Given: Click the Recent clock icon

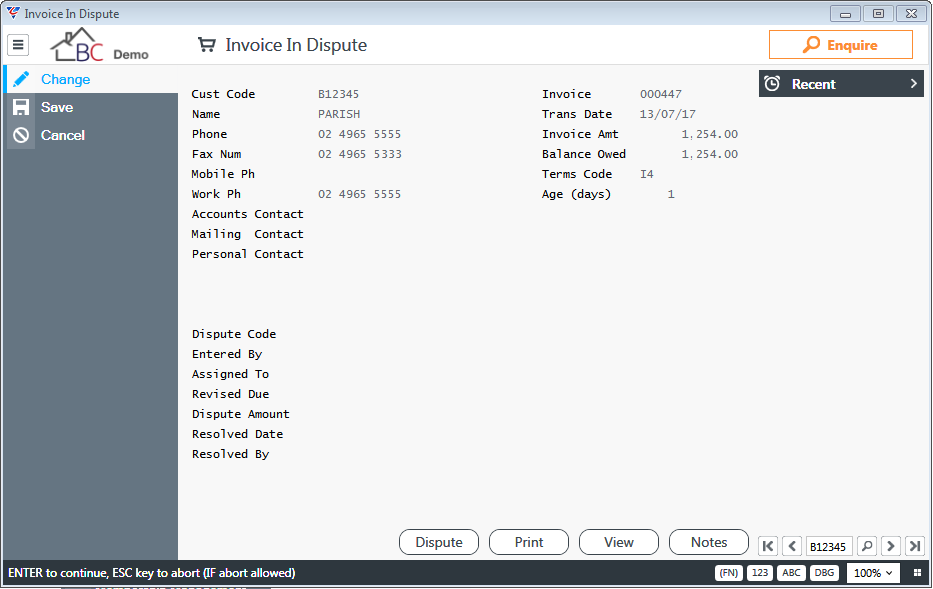Looking at the screenshot, I should tap(772, 84).
